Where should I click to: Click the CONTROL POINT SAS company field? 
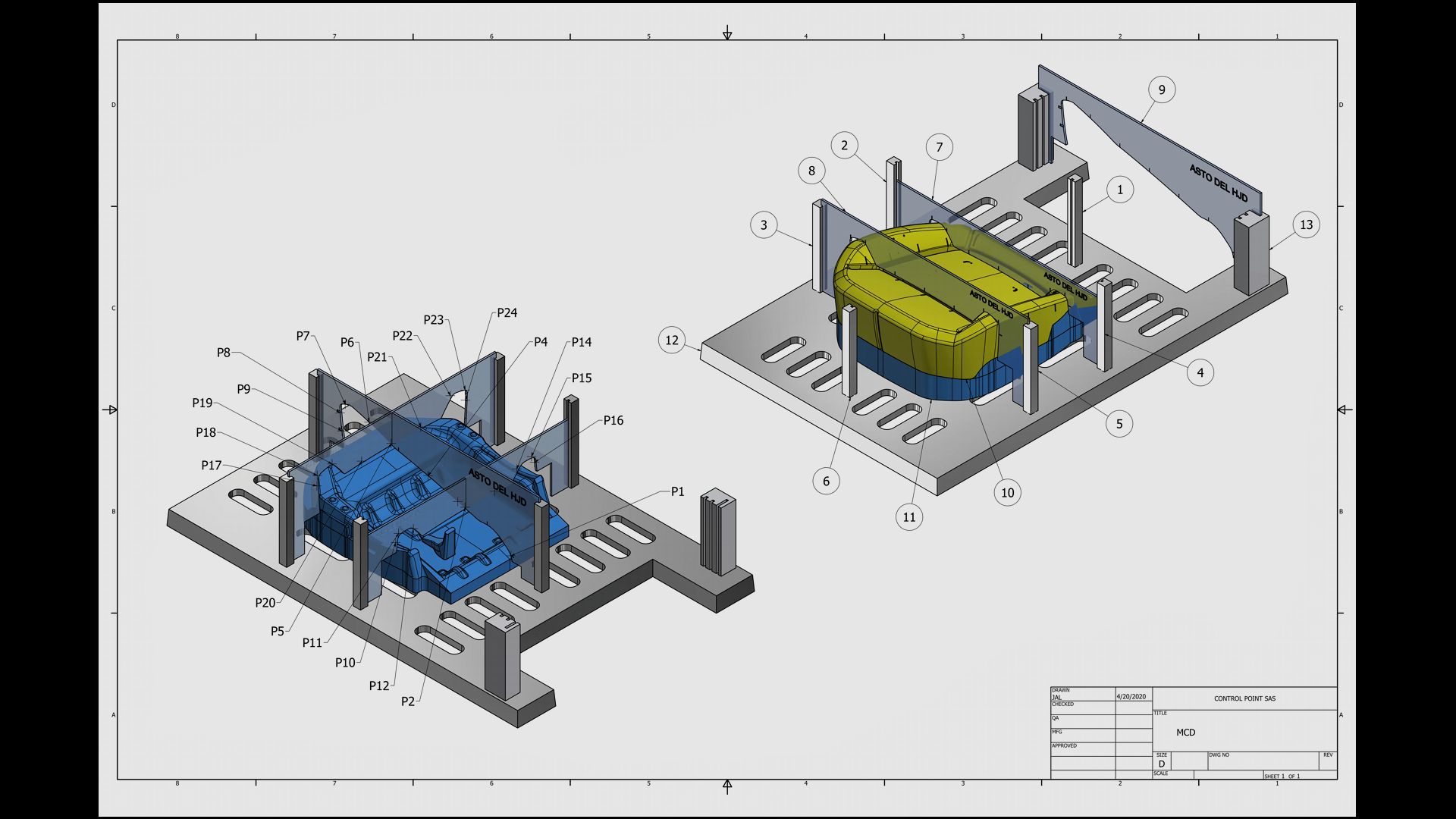[x=1244, y=698]
